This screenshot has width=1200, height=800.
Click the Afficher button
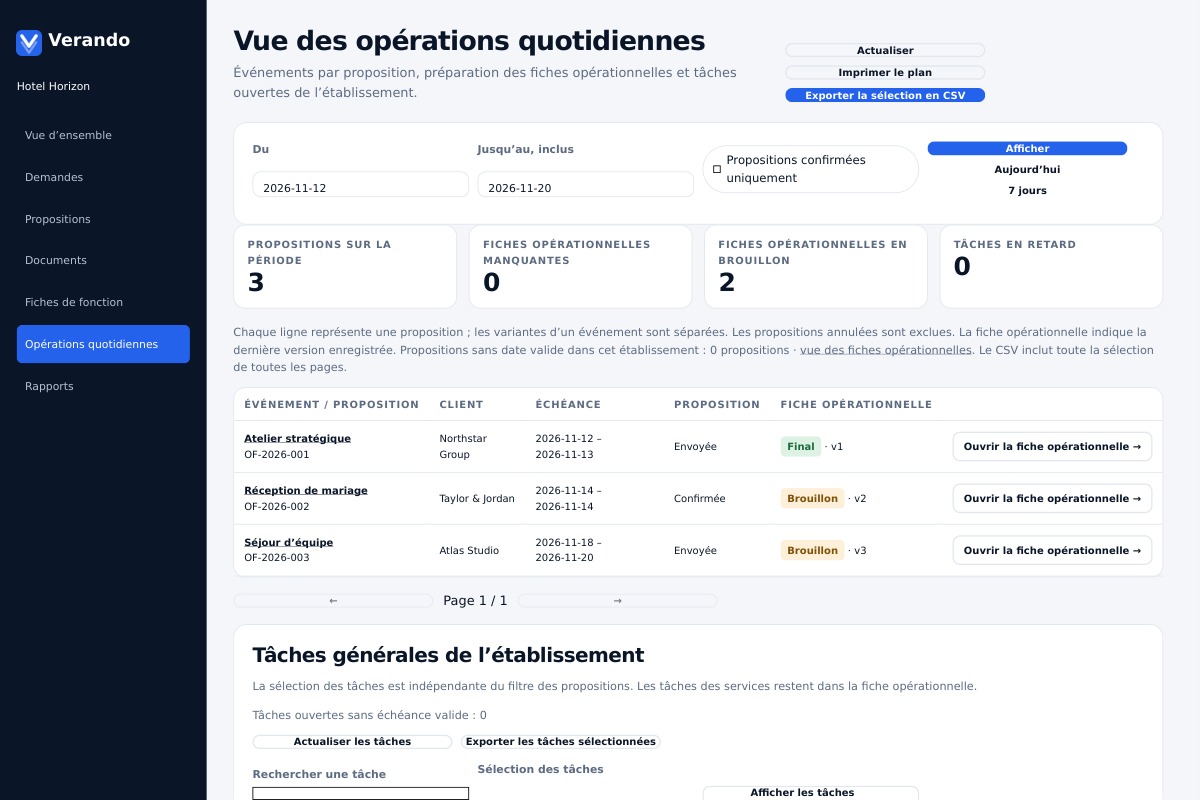tap(1027, 149)
